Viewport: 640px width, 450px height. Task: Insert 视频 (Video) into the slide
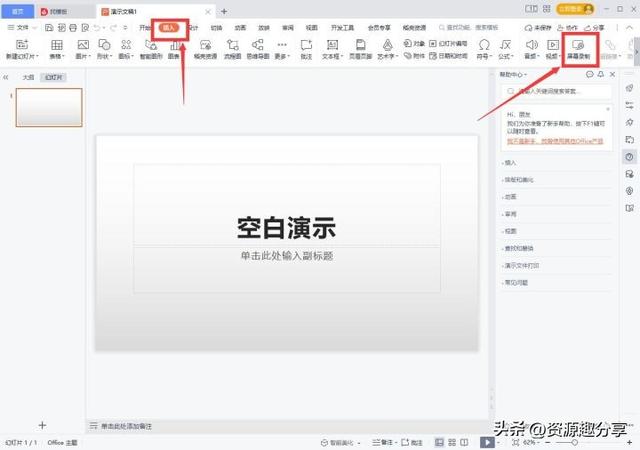[x=553, y=49]
